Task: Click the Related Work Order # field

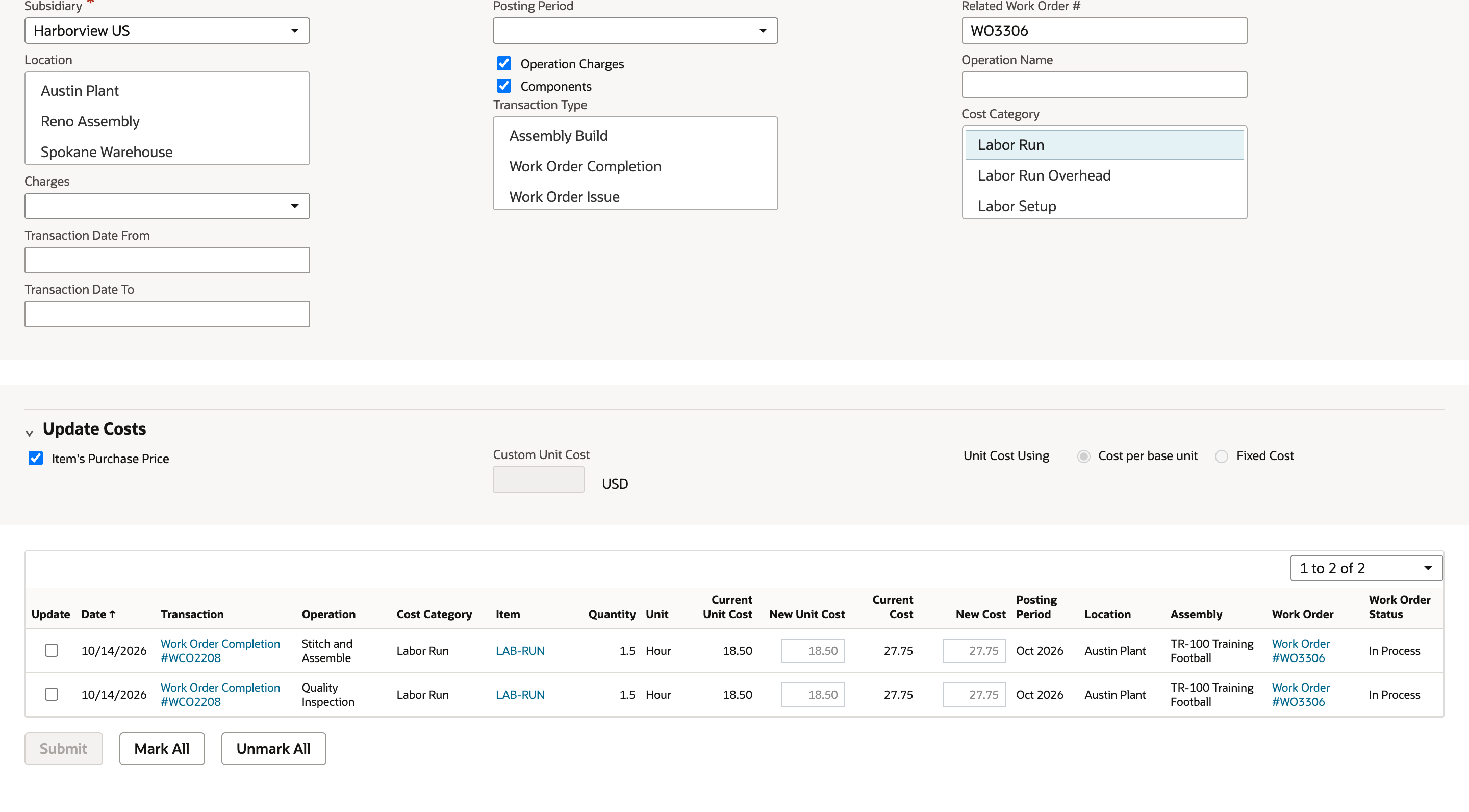Action: [1104, 31]
